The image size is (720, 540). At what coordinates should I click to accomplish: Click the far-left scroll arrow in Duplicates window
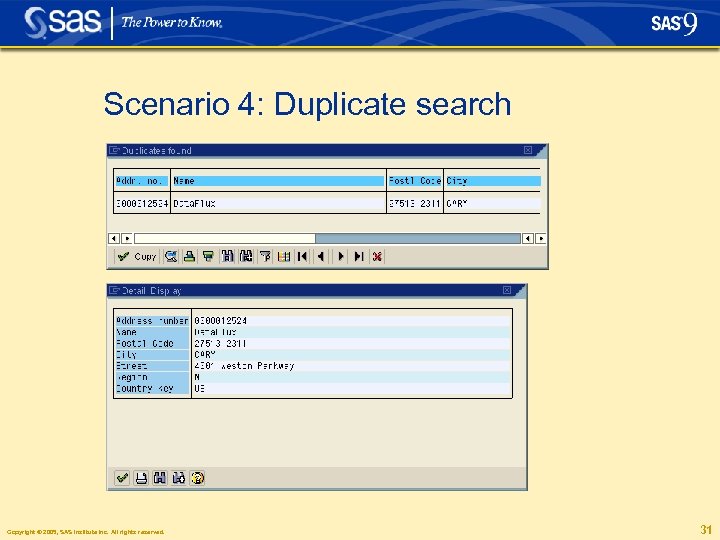113,238
